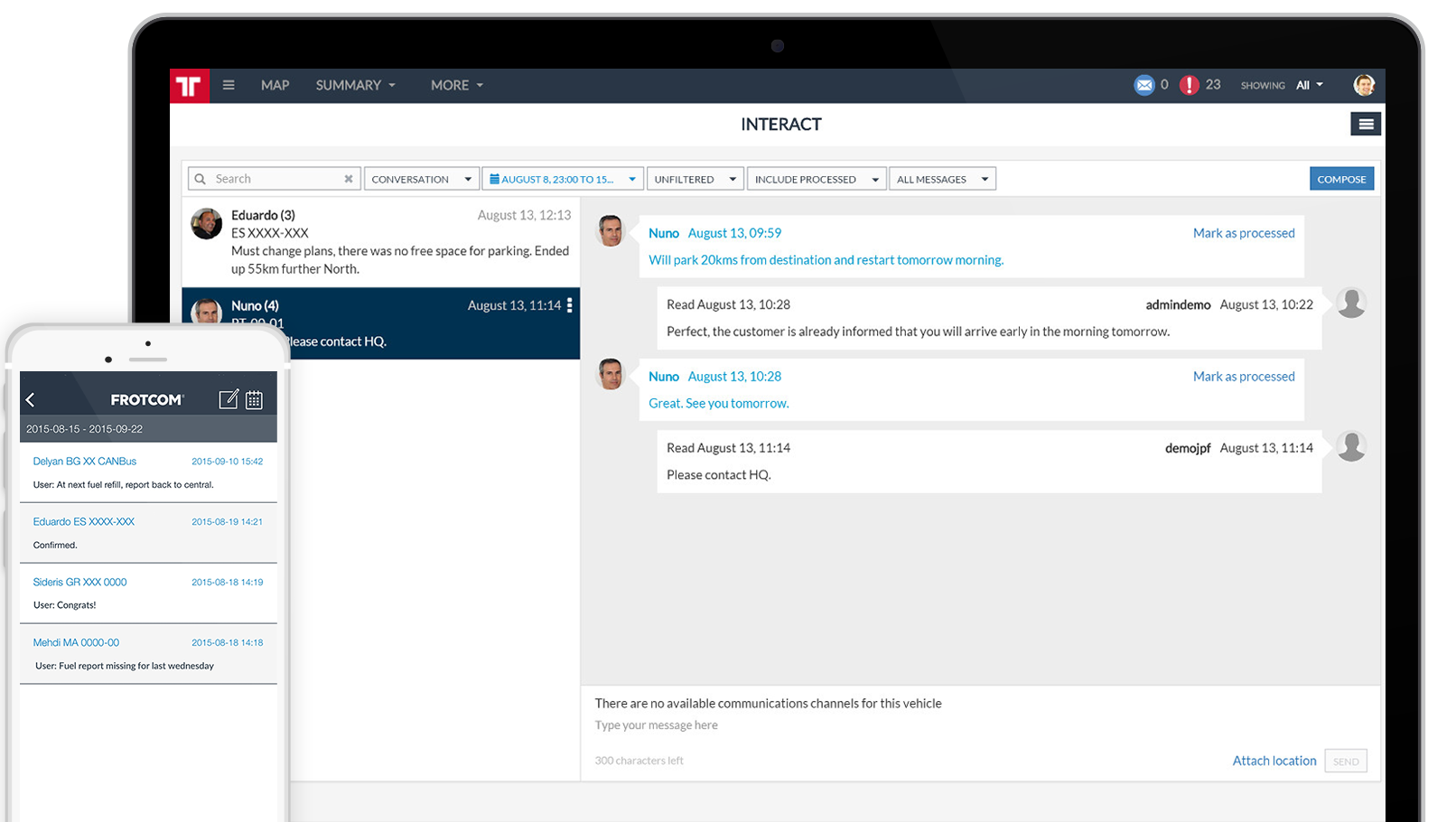Open the user profile avatar in navbar
Viewport: 1456px width, 822px height.
1363,85
